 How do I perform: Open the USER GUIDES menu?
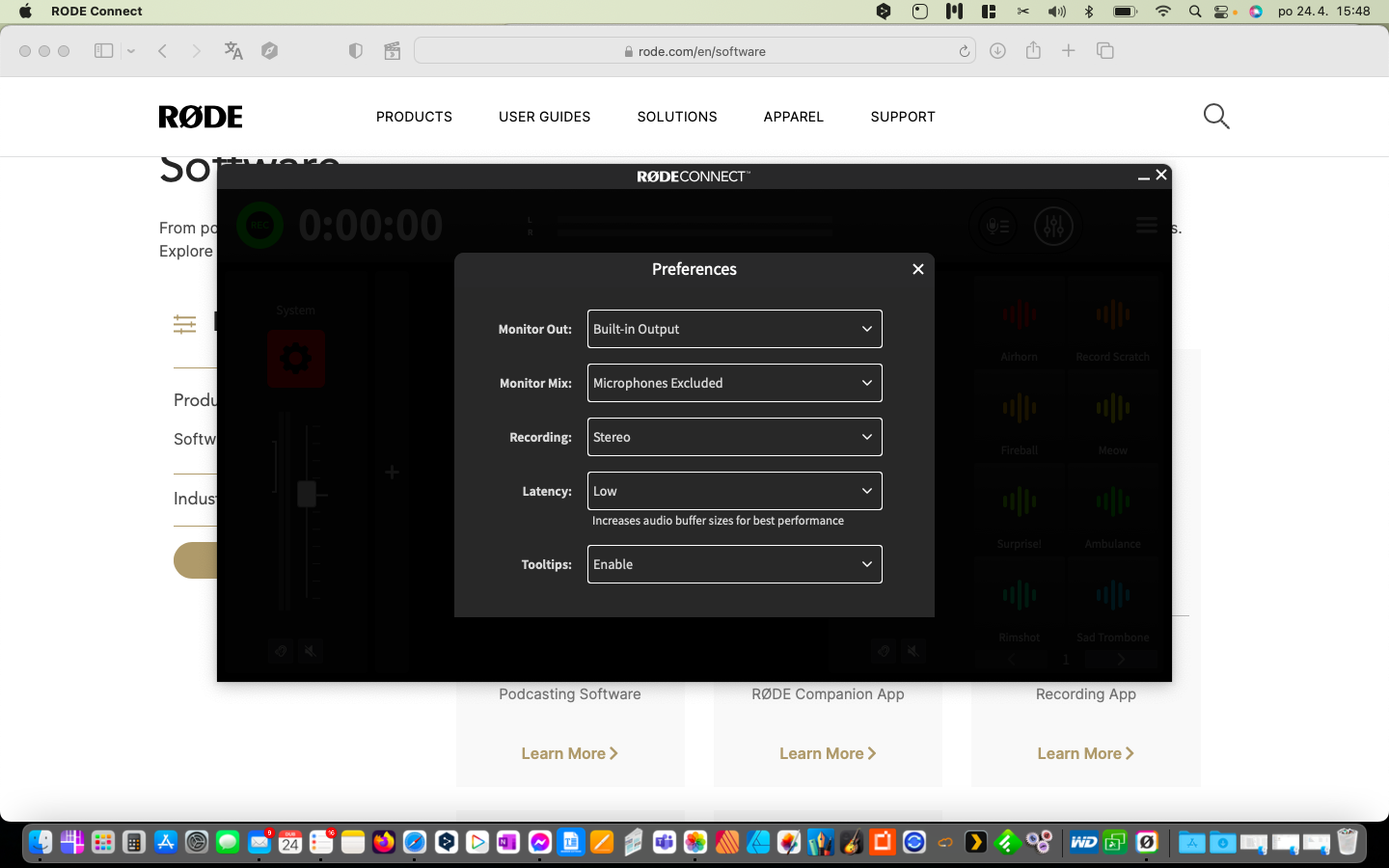(544, 117)
